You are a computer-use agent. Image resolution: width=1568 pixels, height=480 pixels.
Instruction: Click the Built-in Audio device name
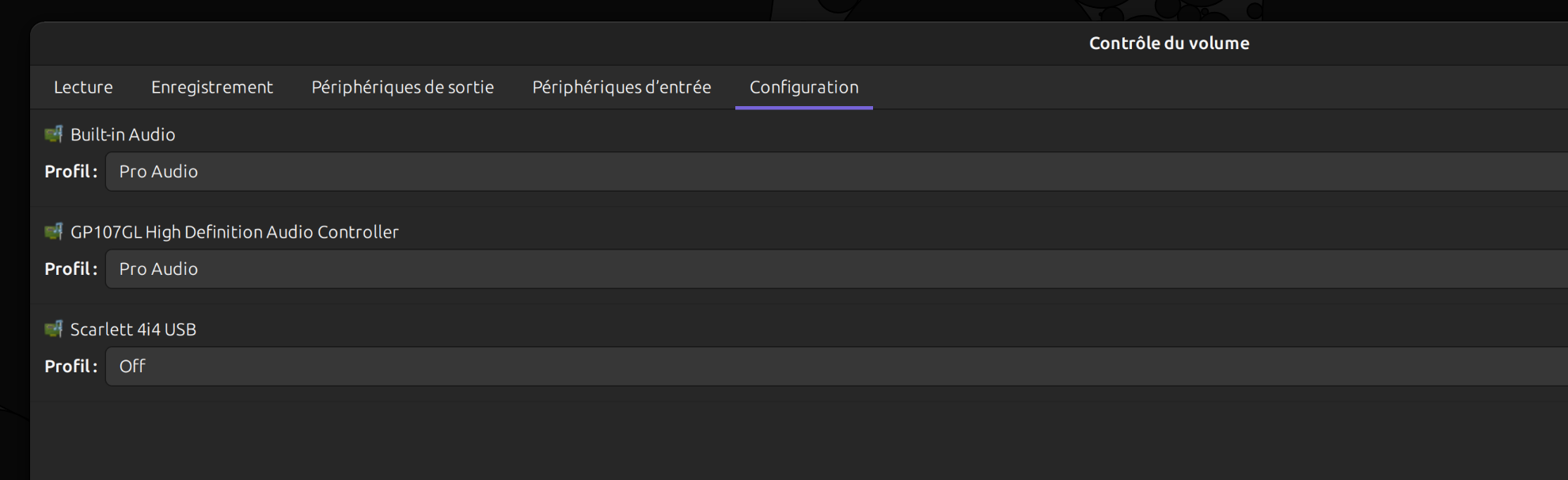[x=123, y=135]
